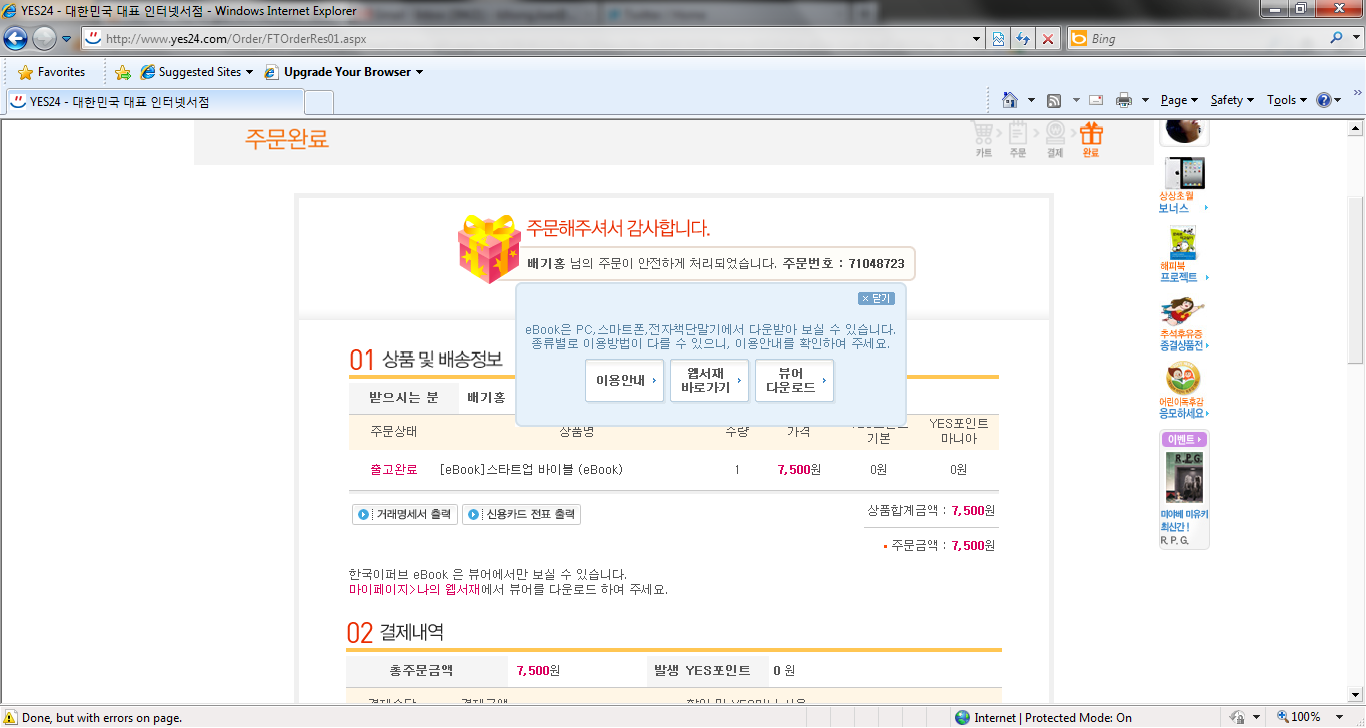Click the RSS Feeds icon
Screen dimensions: 1366x728
pyautogui.click(x=1054, y=100)
